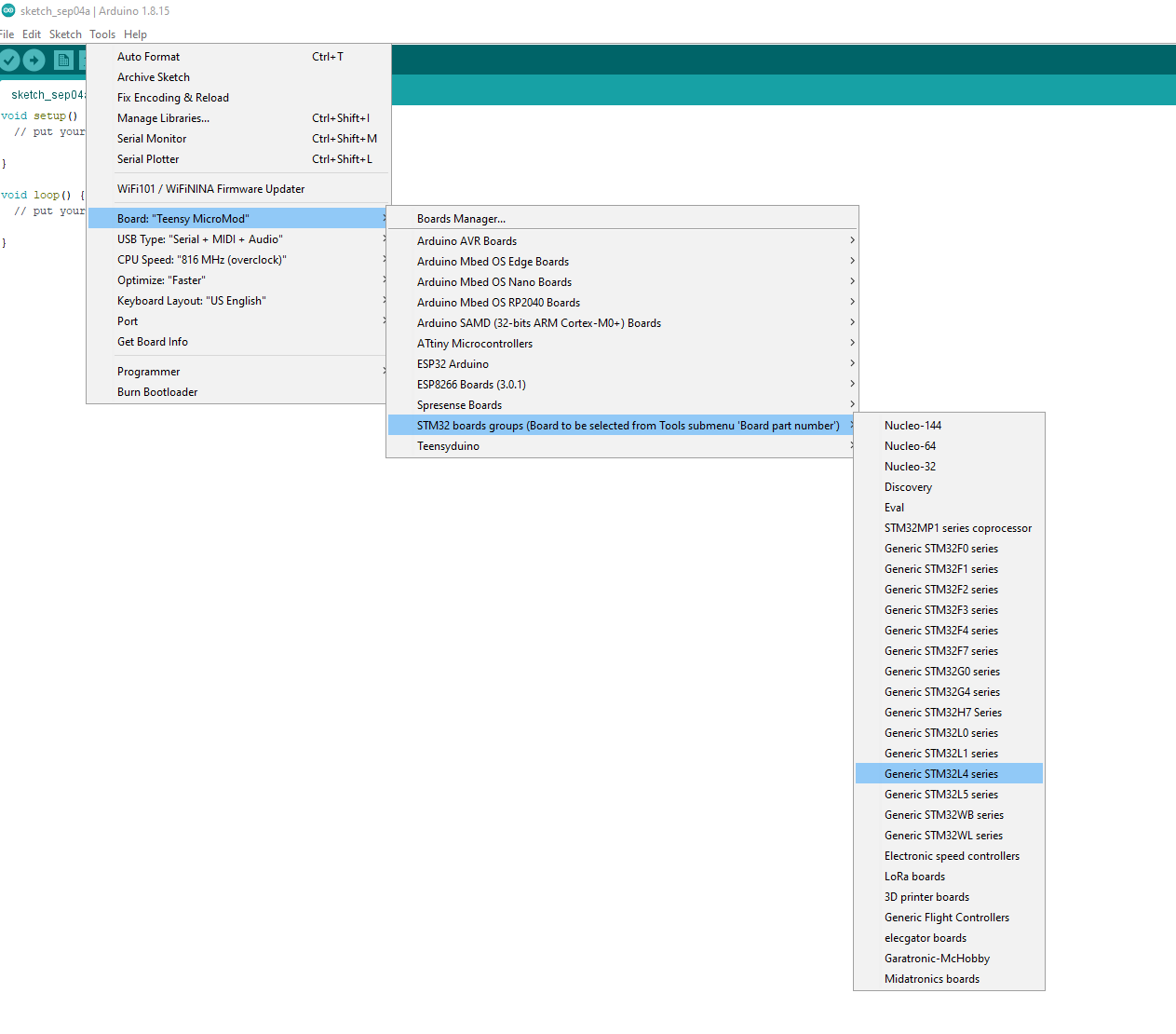Open the Serial Monitor
This screenshot has height=1034, width=1176.
(238, 139)
